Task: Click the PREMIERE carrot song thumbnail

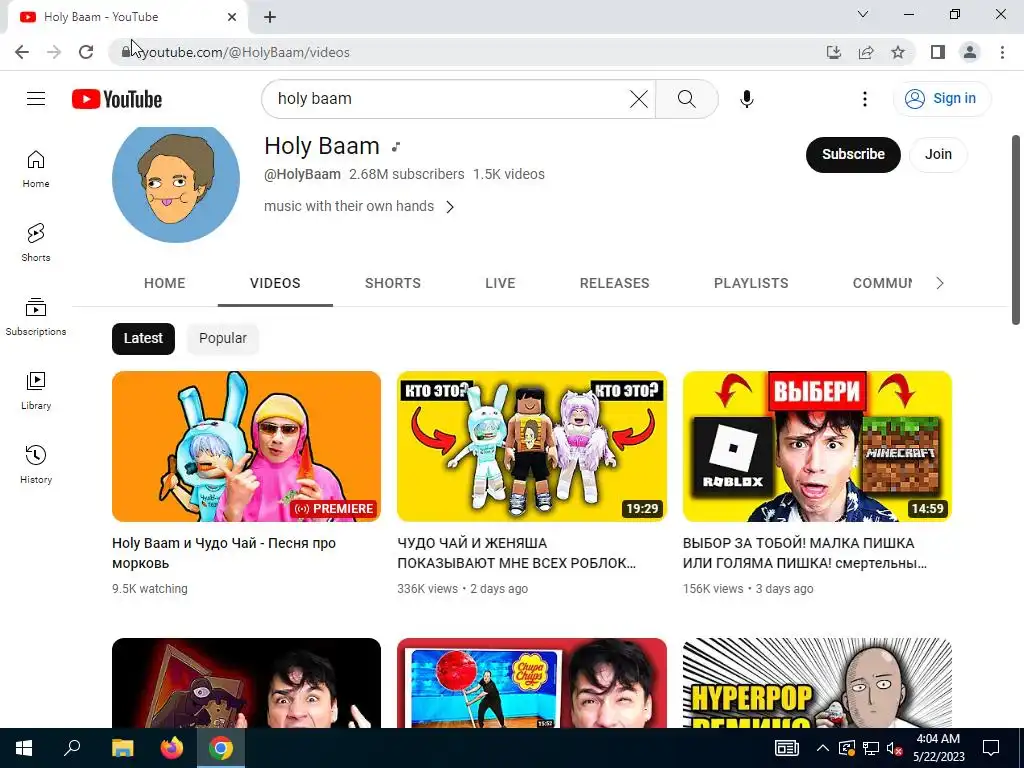Action: pos(246,446)
